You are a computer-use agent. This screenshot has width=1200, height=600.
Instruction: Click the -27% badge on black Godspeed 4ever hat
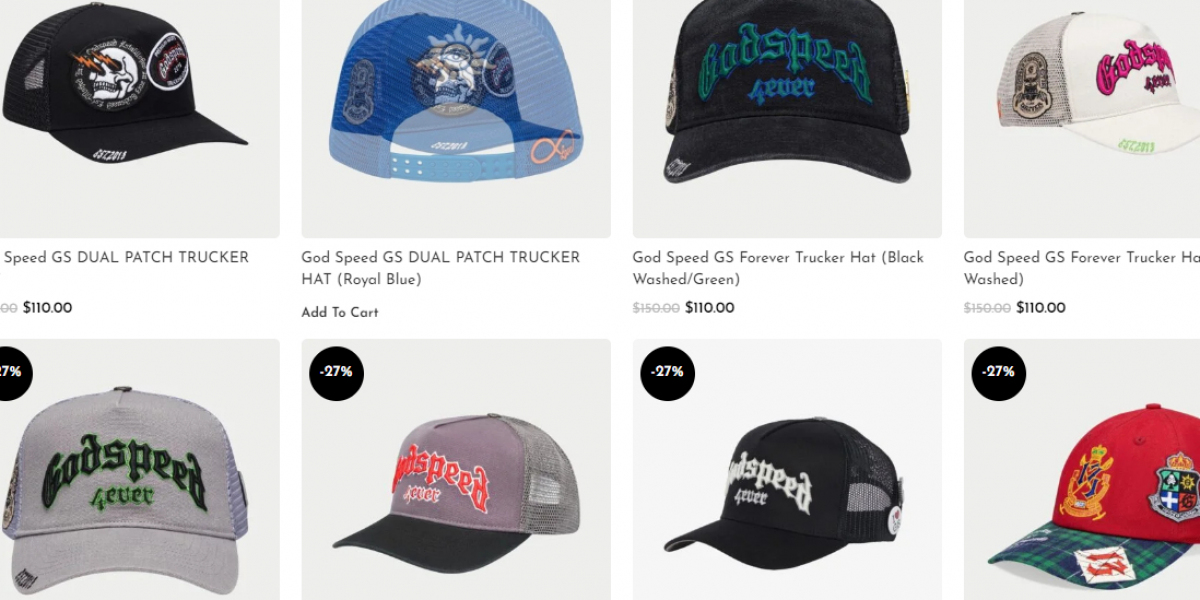(x=667, y=373)
